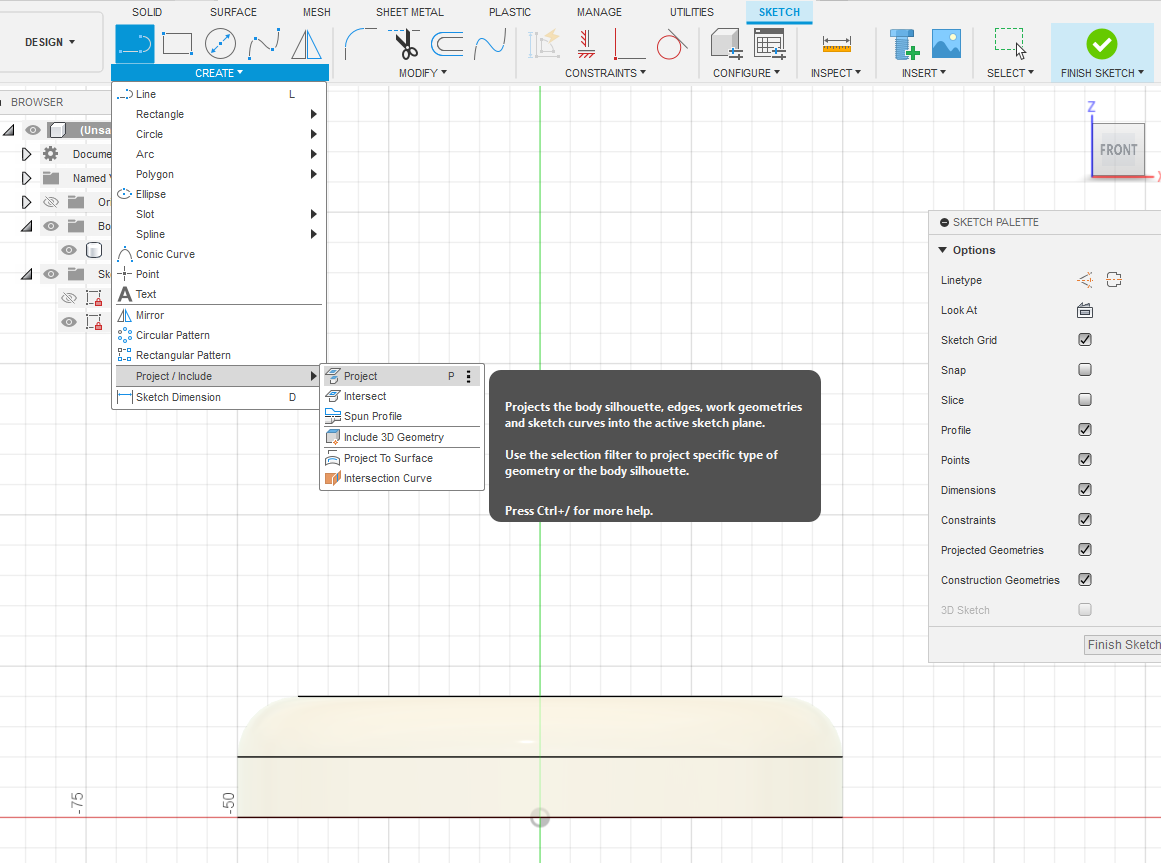The image size is (1161, 863).
Task: Select the 2-Point Rectangle tool
Action: 177,44
